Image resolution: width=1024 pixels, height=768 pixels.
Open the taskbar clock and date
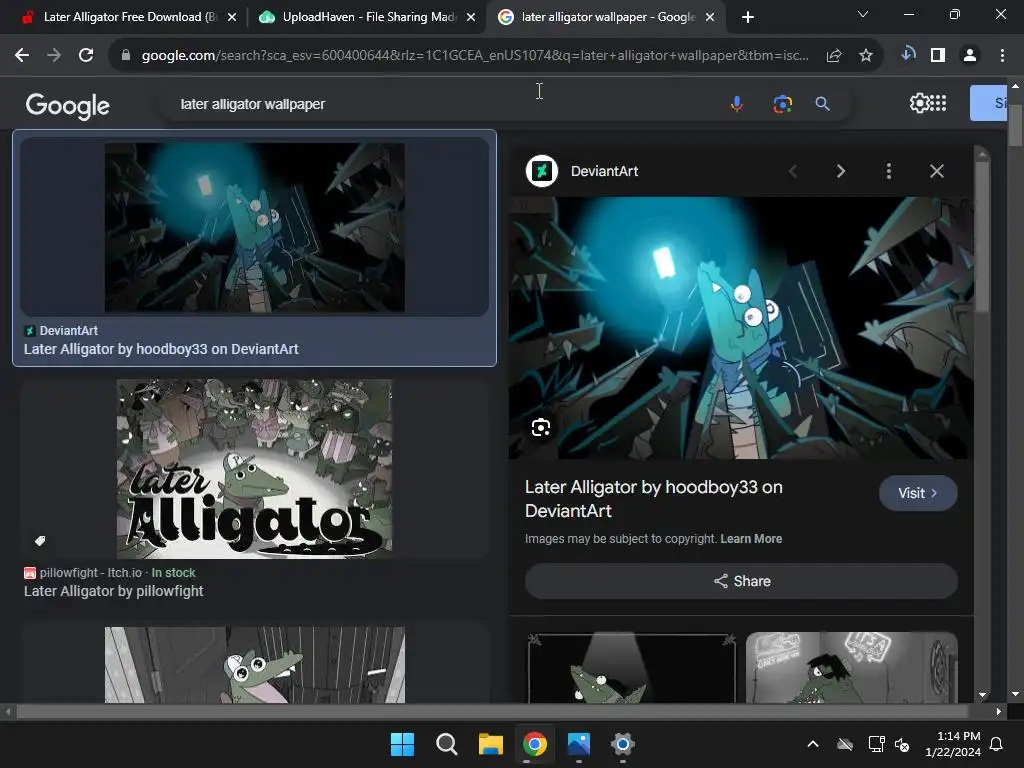(x=953, y=744)
